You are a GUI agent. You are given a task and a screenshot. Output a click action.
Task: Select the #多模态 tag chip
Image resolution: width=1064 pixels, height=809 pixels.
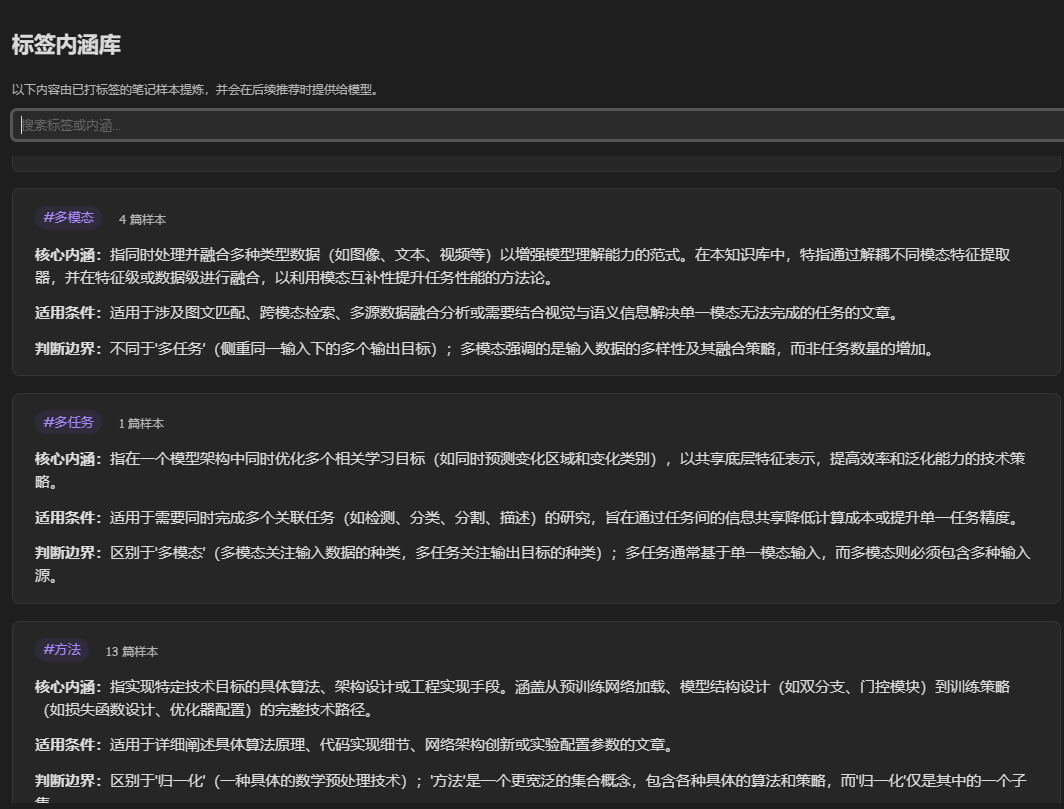pos(69,217)
